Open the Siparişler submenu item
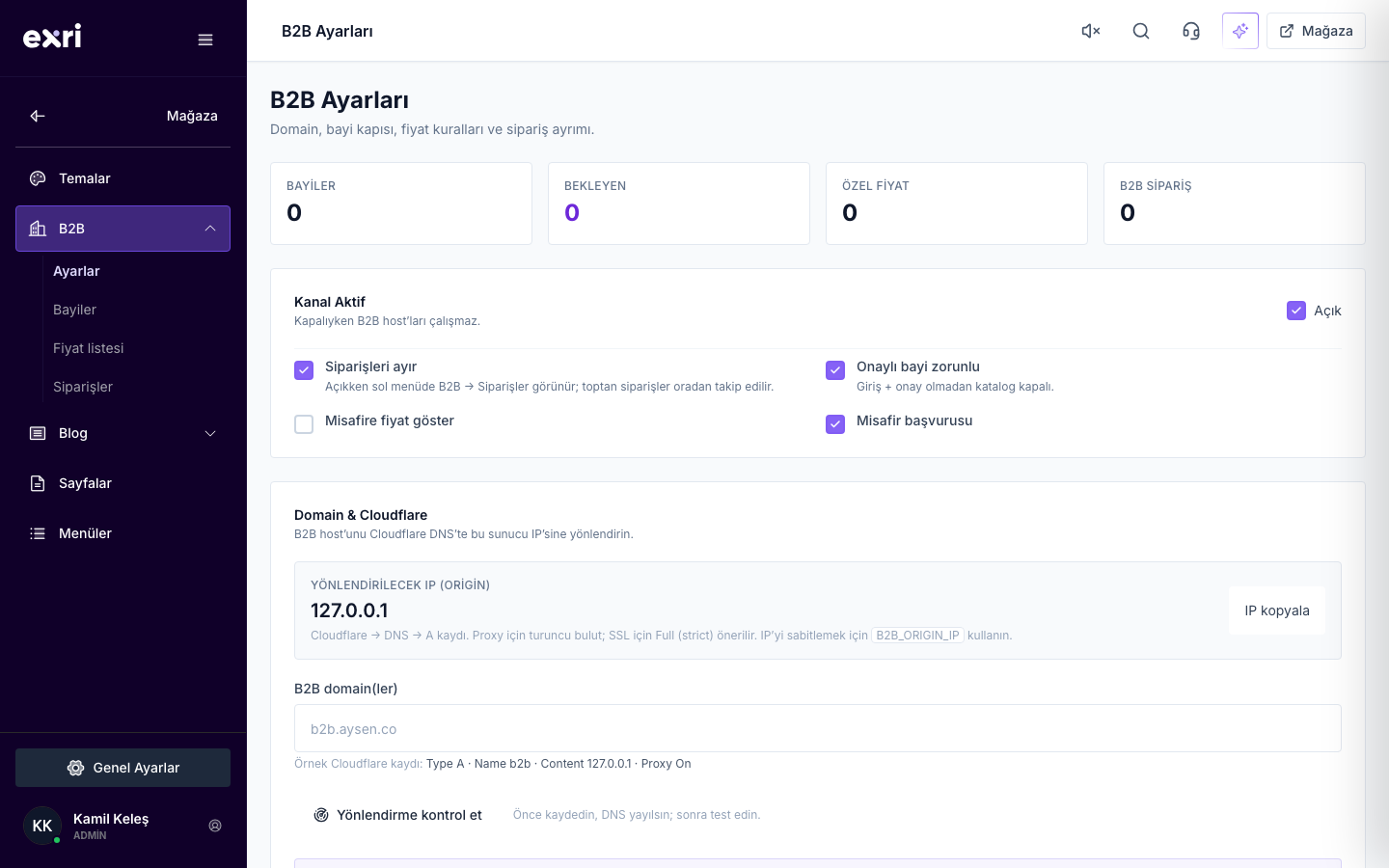This screenshot has width=1389, height=868. point(83,387)
